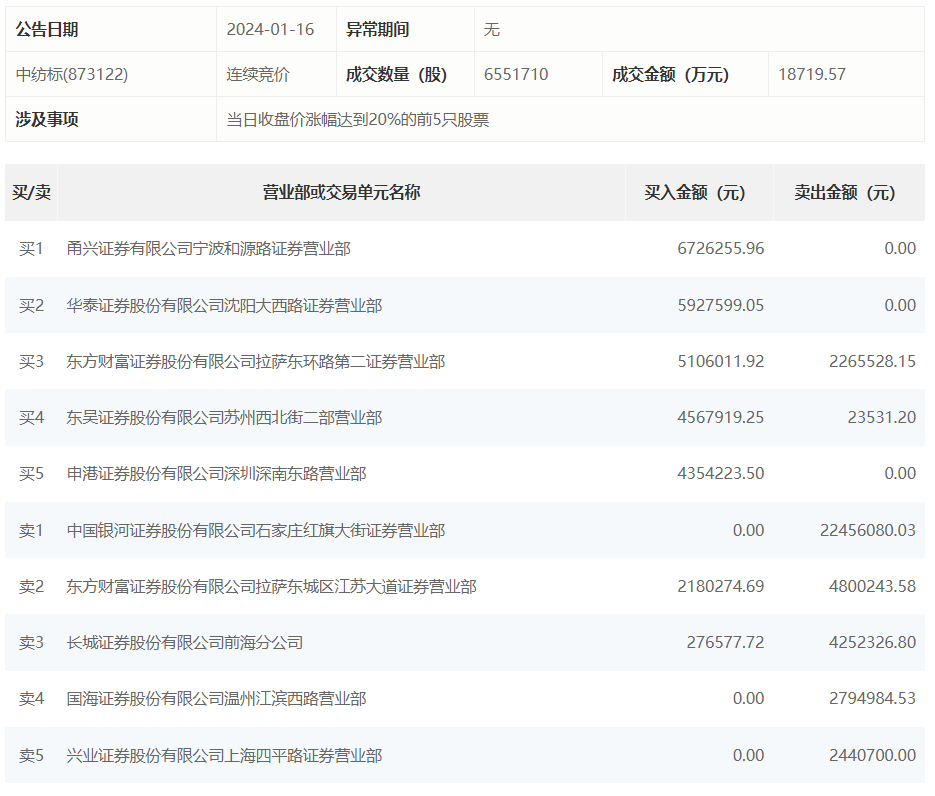This screenshot has width=935, height=796.
Task: Click sell amount 23531.20
Action: [881, 417]
